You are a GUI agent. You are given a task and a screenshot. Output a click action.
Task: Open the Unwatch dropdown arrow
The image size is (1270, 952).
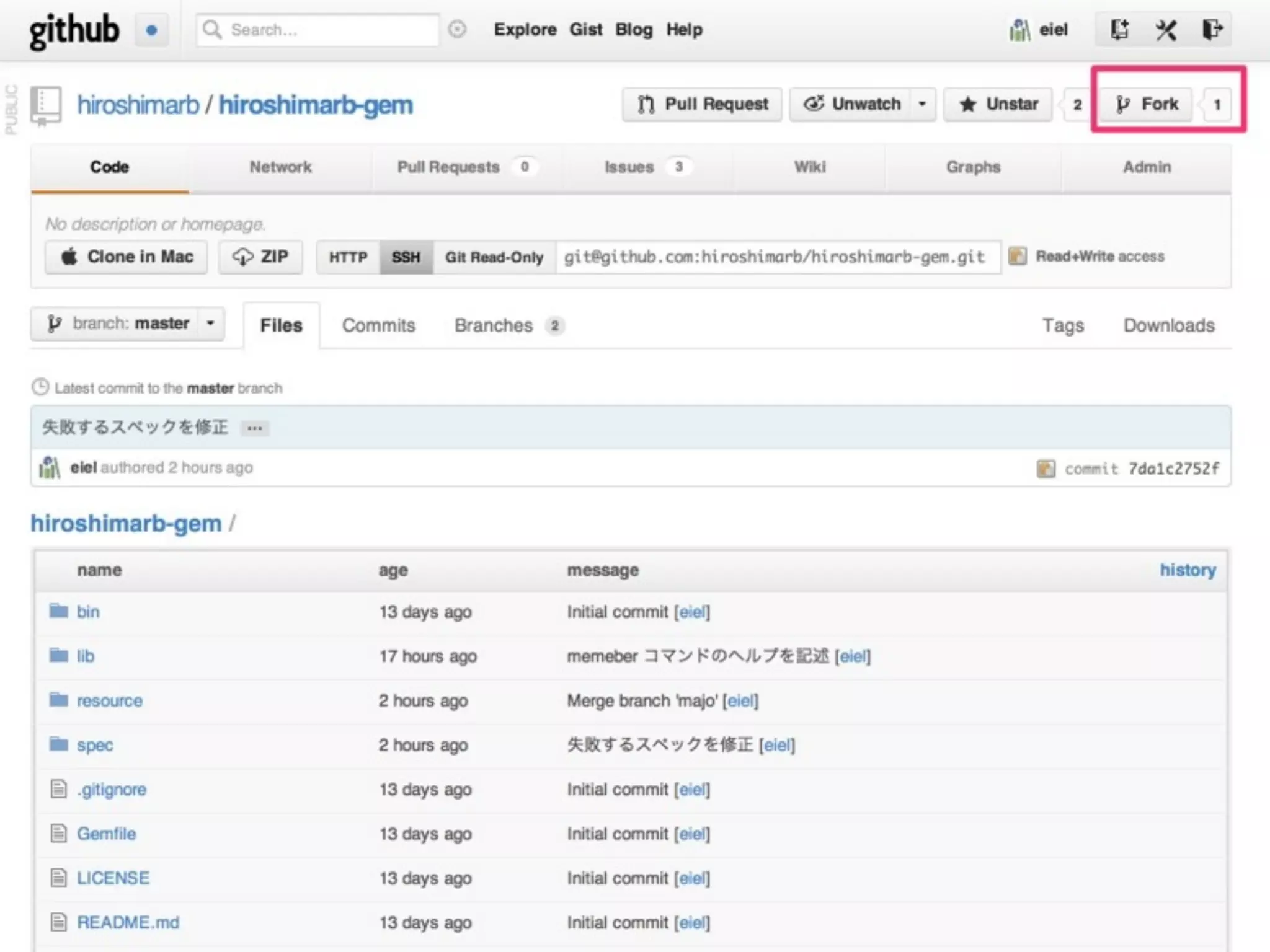[922, 104]
